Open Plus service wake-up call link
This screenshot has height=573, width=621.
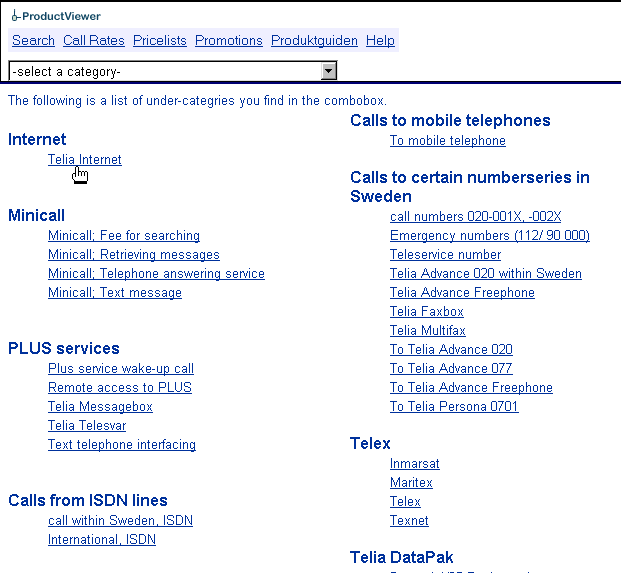coord(121,368)
